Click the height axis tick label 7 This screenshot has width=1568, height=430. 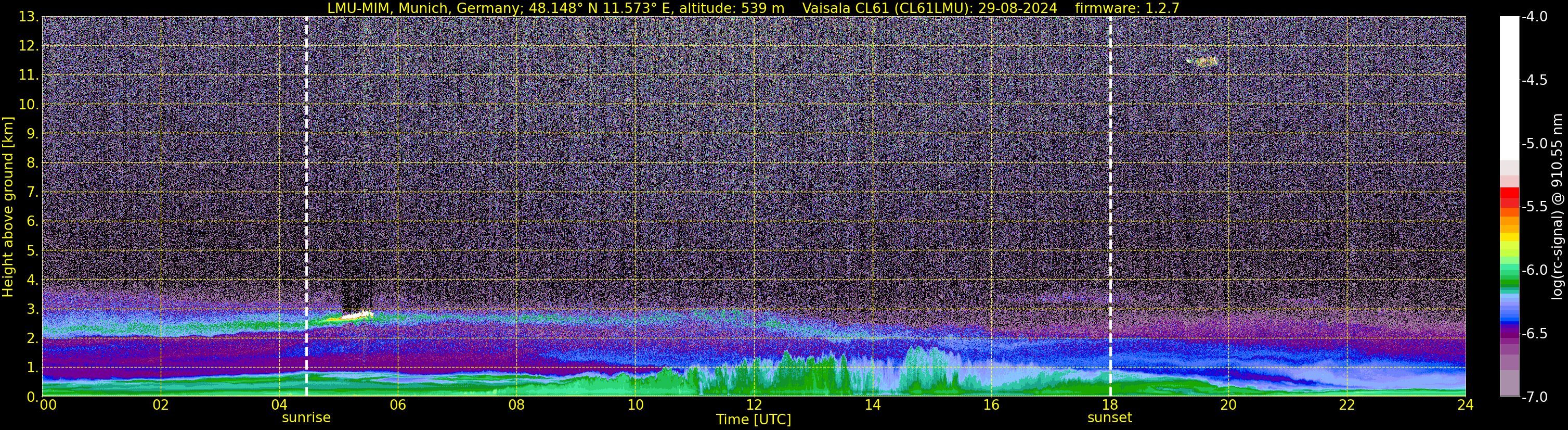click(32, 192)
